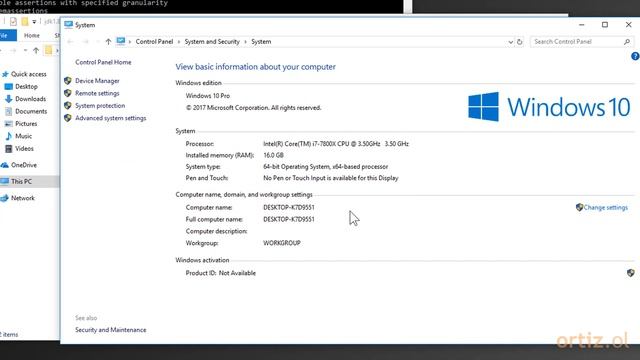Viewport: 640px width, 360px height.
Task: Click the computer icon in address bar
Action: click(121, 41)
